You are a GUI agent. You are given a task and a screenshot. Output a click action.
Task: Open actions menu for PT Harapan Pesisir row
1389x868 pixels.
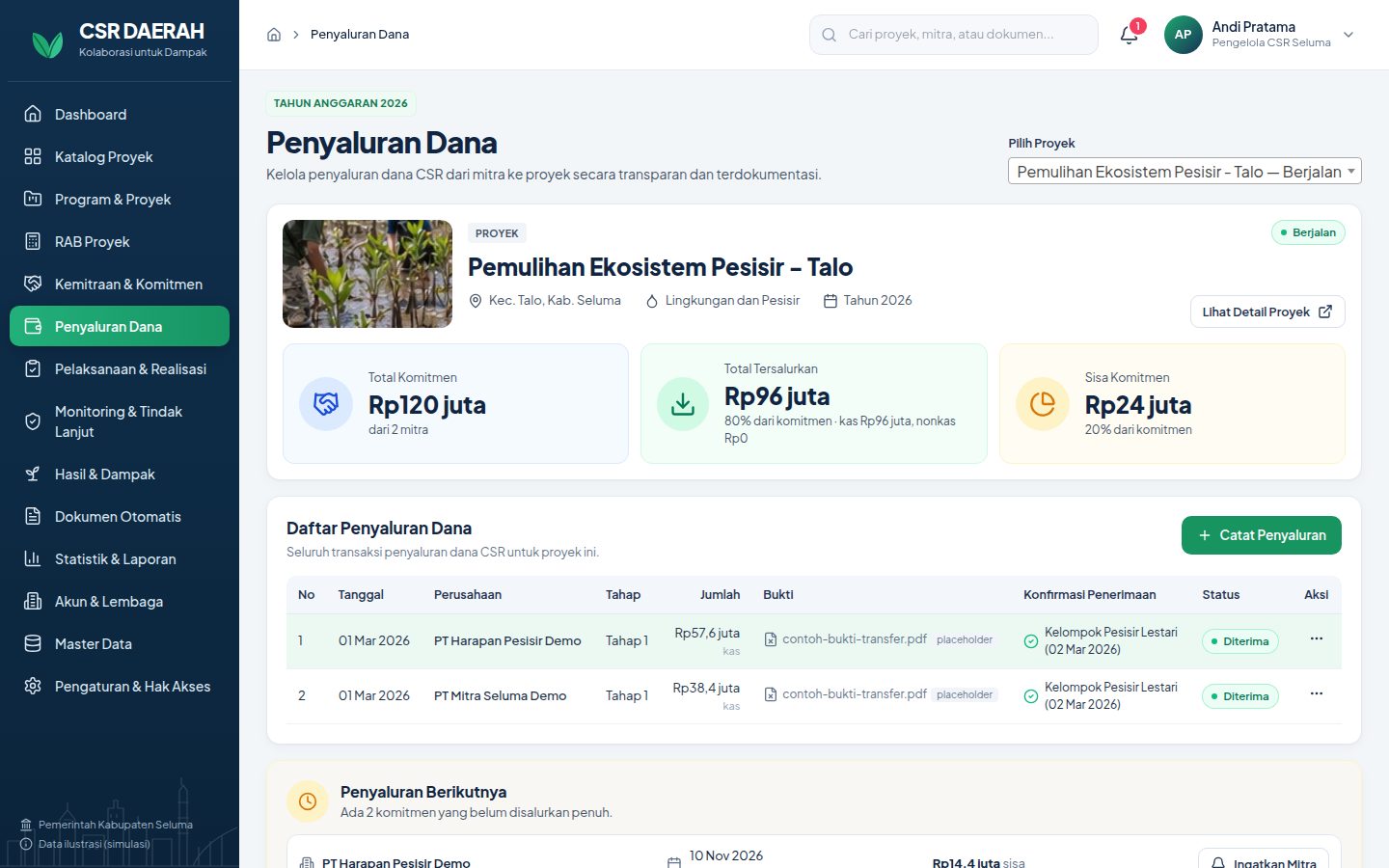[x=1317, y=639]
